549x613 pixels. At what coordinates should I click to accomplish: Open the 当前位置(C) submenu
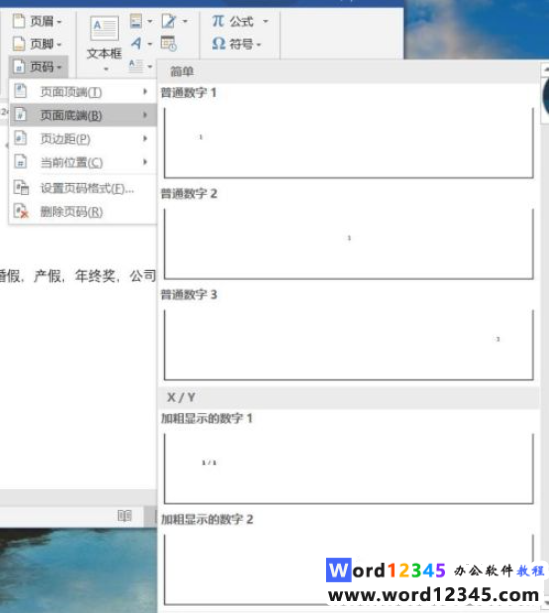coord(82,162)
